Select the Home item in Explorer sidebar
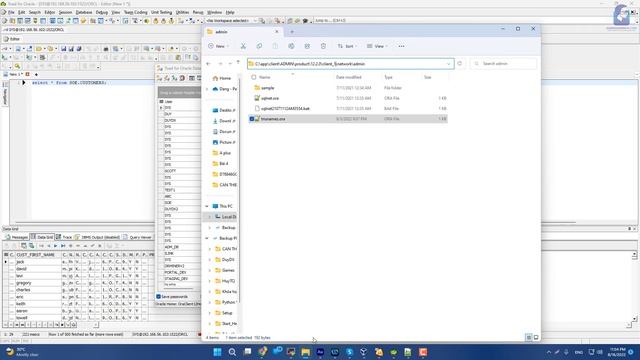 click(222, 78)
